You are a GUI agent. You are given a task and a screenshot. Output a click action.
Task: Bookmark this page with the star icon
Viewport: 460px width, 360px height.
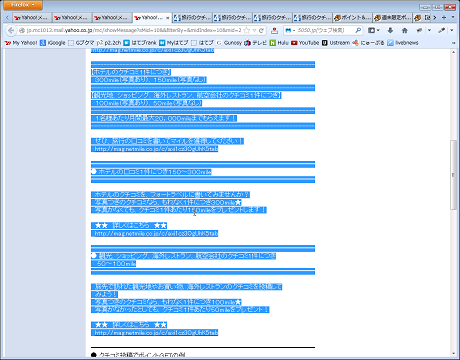coord(247,30)
